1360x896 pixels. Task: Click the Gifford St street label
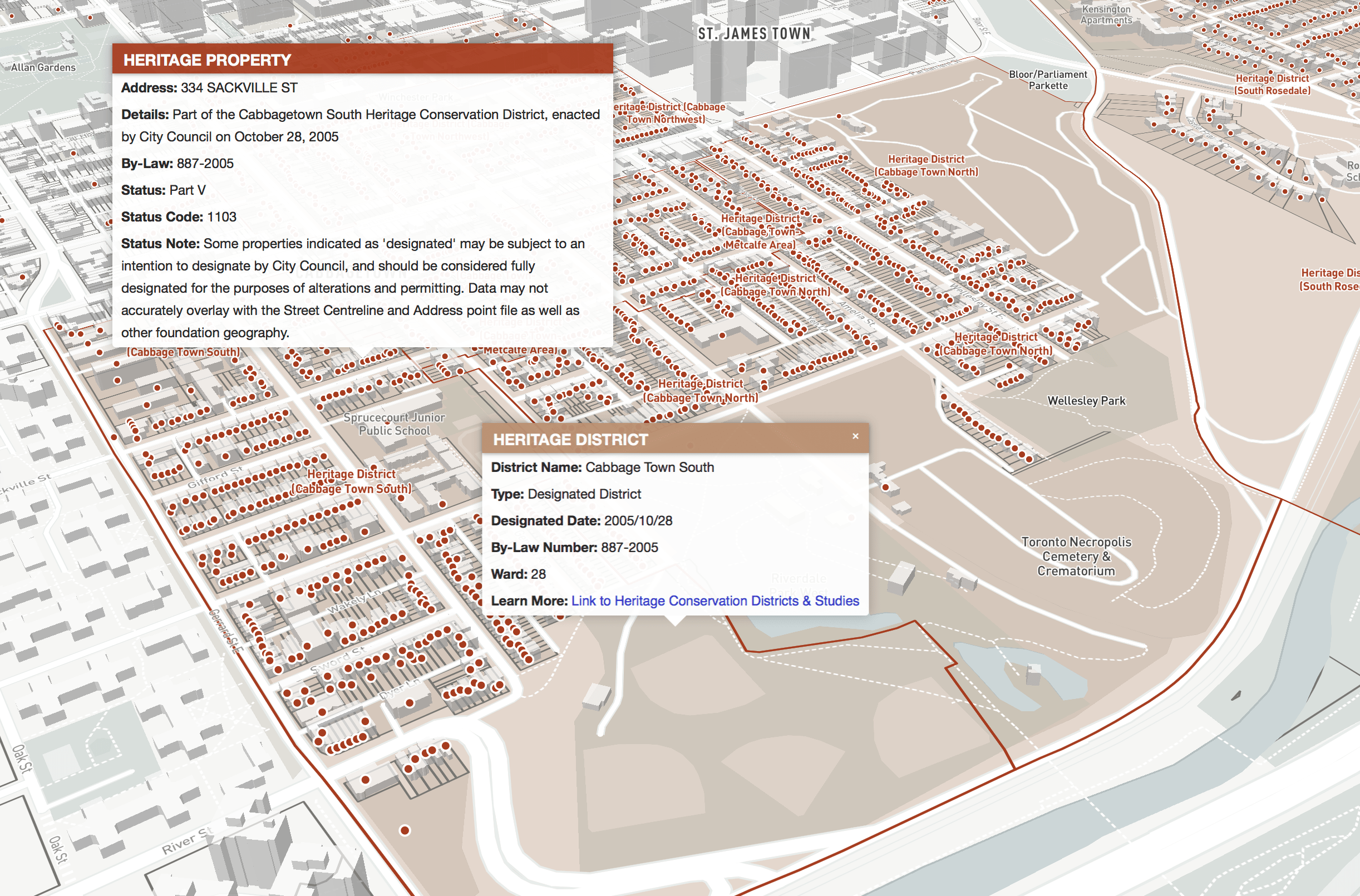pyautogui.click(x=215, y=477)
